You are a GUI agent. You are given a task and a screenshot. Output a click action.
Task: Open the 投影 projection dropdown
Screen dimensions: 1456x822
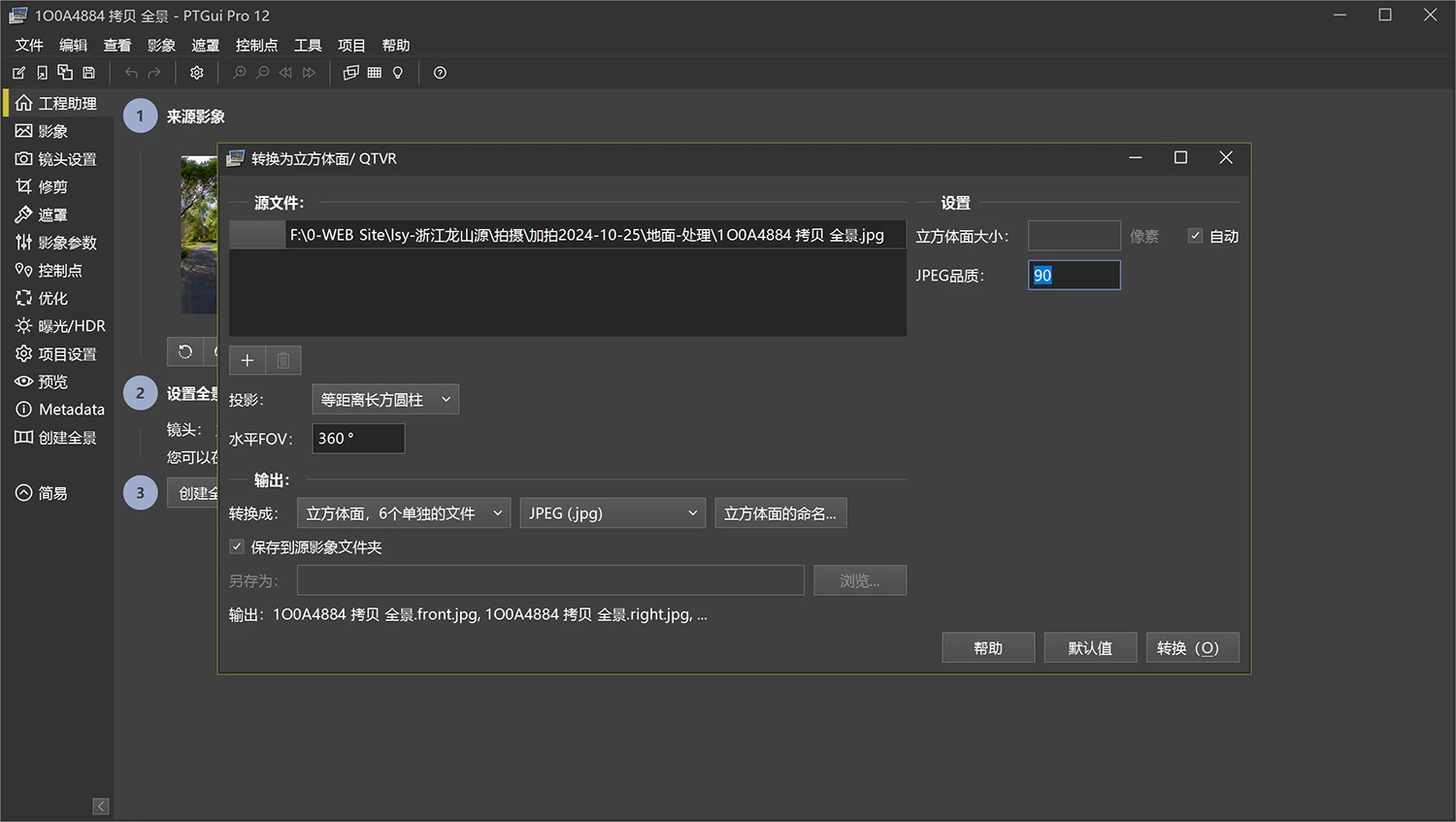(x=385, y=400)
